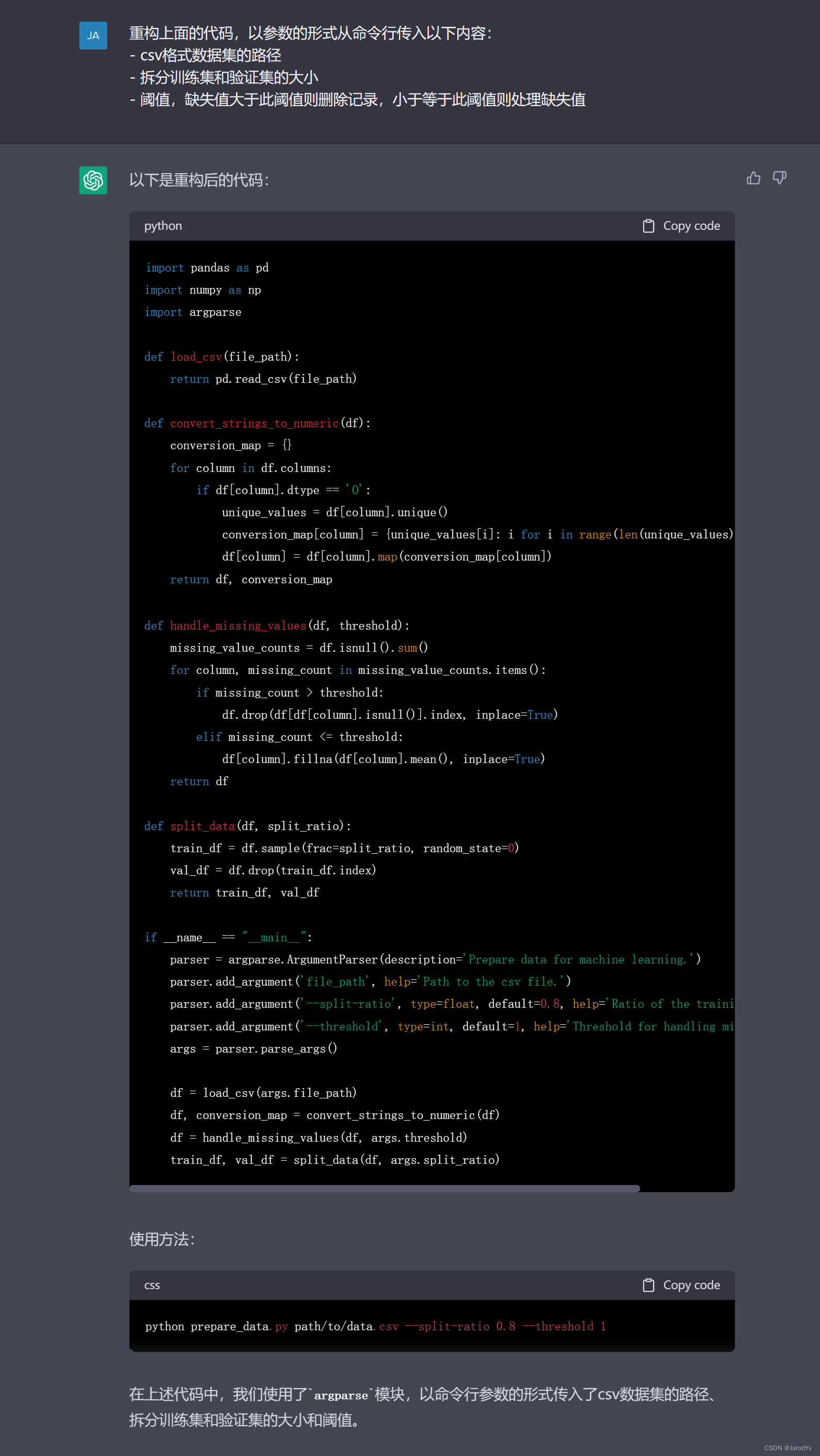
Task: Click '以下是重构后的代码:' text
Action: [x=199, y=180]
